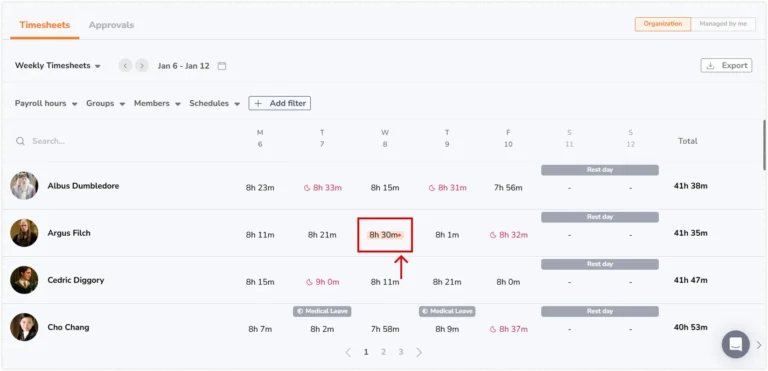Click Albus Dumbledore's avatar
This screenshot has width=768, height=371.
(24, 186)
